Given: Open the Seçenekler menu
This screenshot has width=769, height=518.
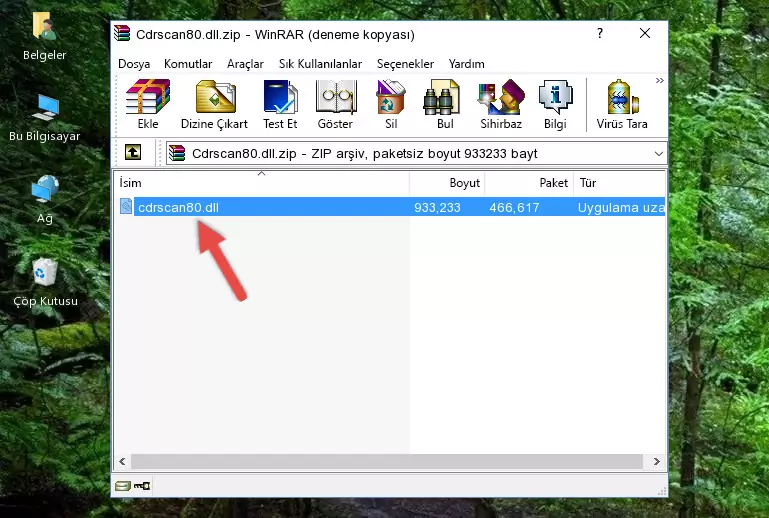Looking at the screenshot, I should pos(405,64).
